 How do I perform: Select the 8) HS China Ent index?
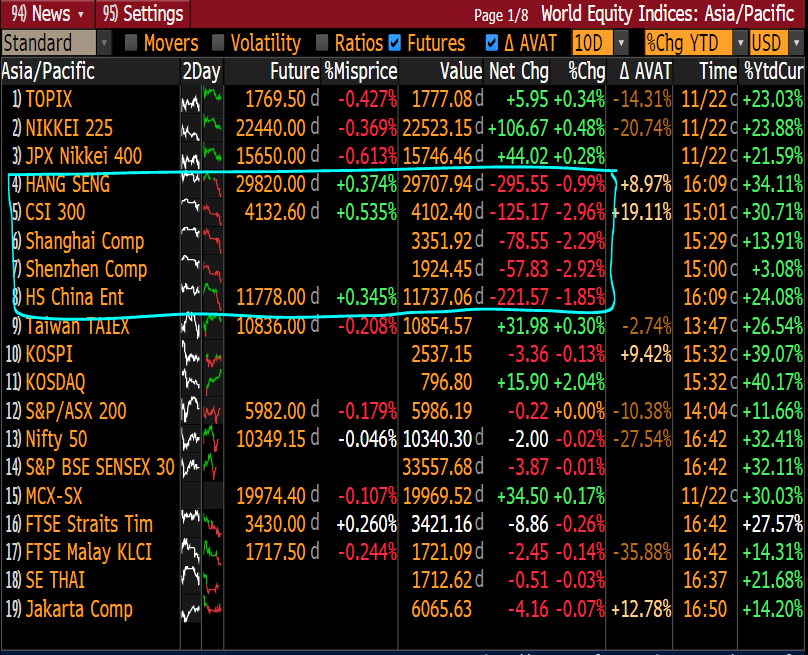click(x=68, y=297)
